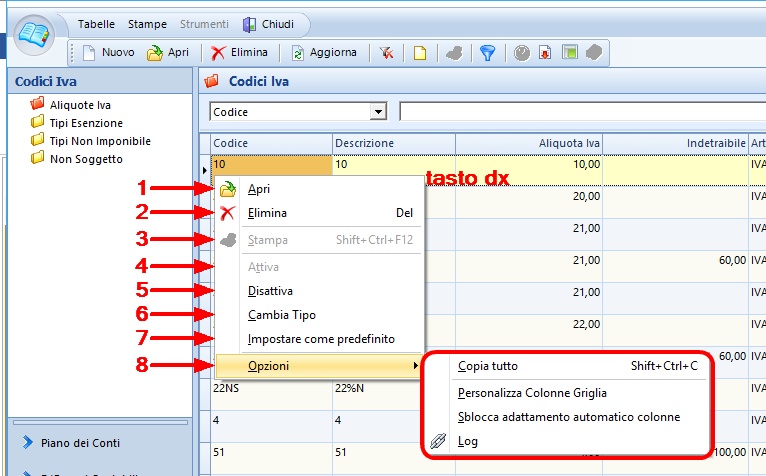
Task: Choose Disattiva from the context menu
Action: (270, 291)
